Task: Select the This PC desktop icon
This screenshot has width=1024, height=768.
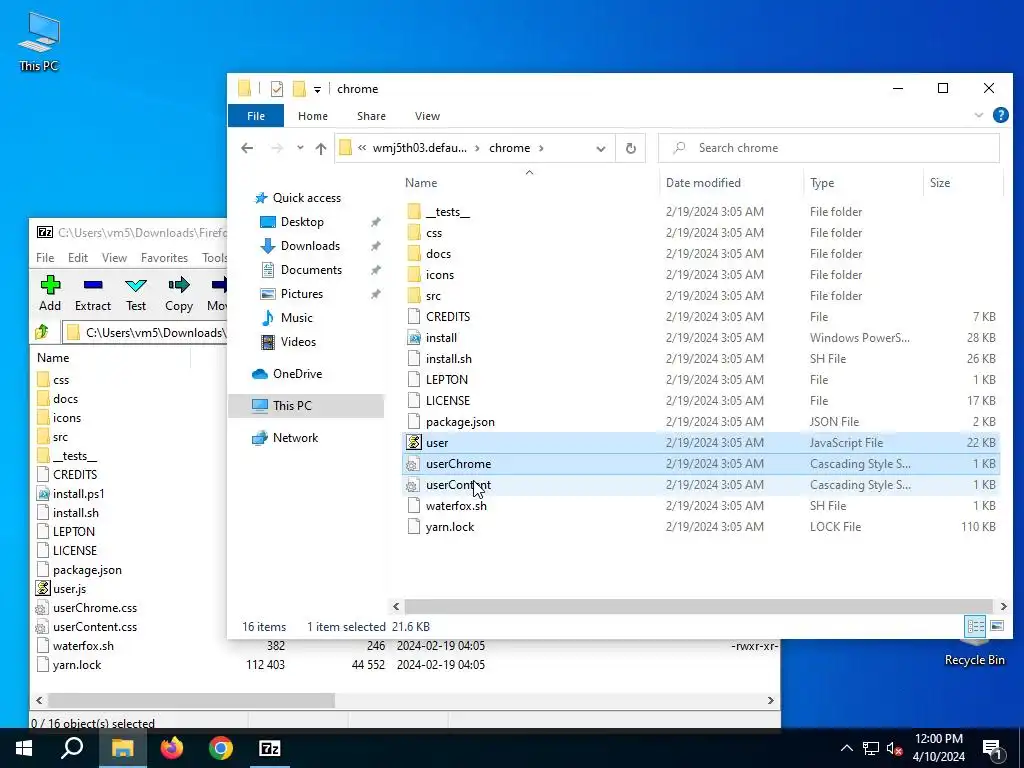Action: point(39,41)
